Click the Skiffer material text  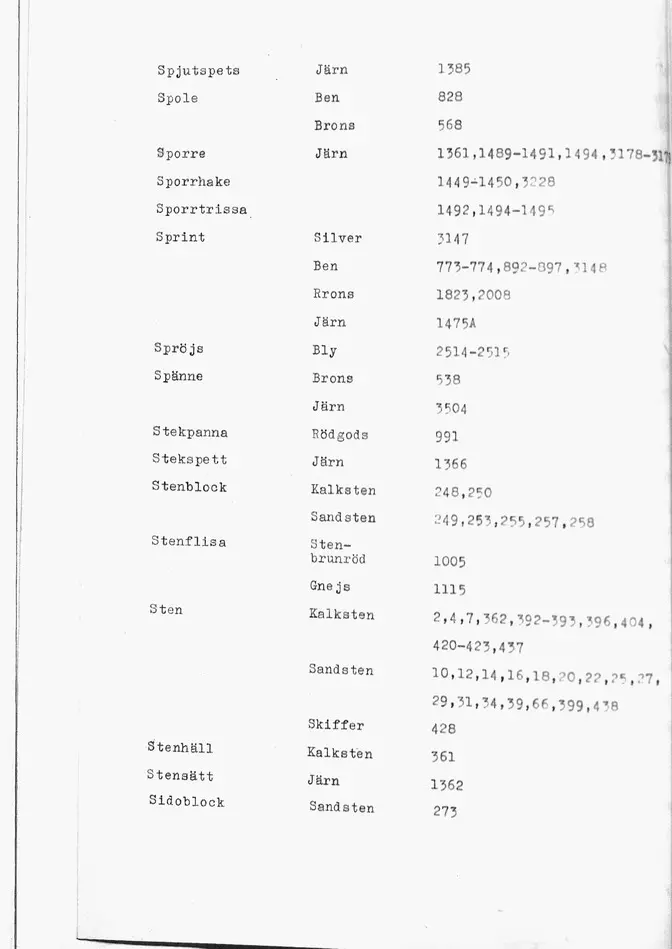[336, 724]
